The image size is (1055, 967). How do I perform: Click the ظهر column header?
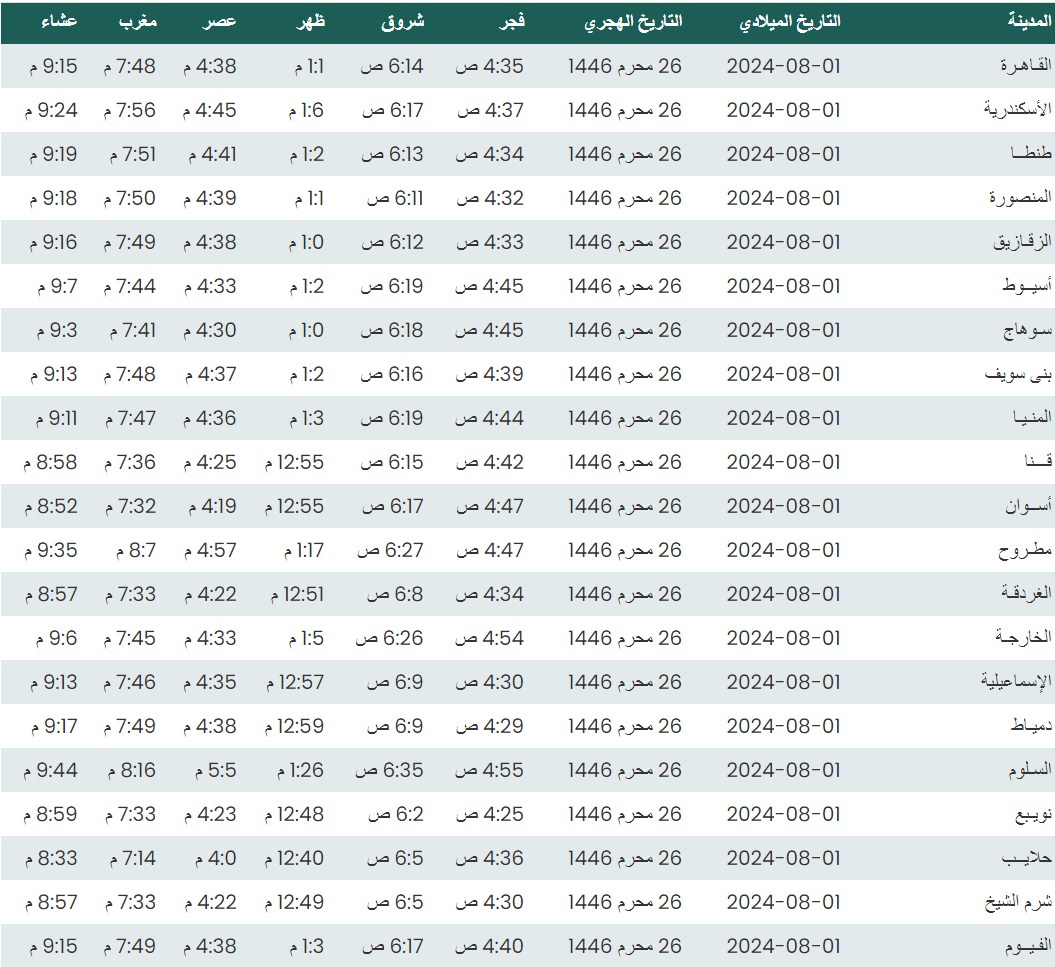coord(312,22)
